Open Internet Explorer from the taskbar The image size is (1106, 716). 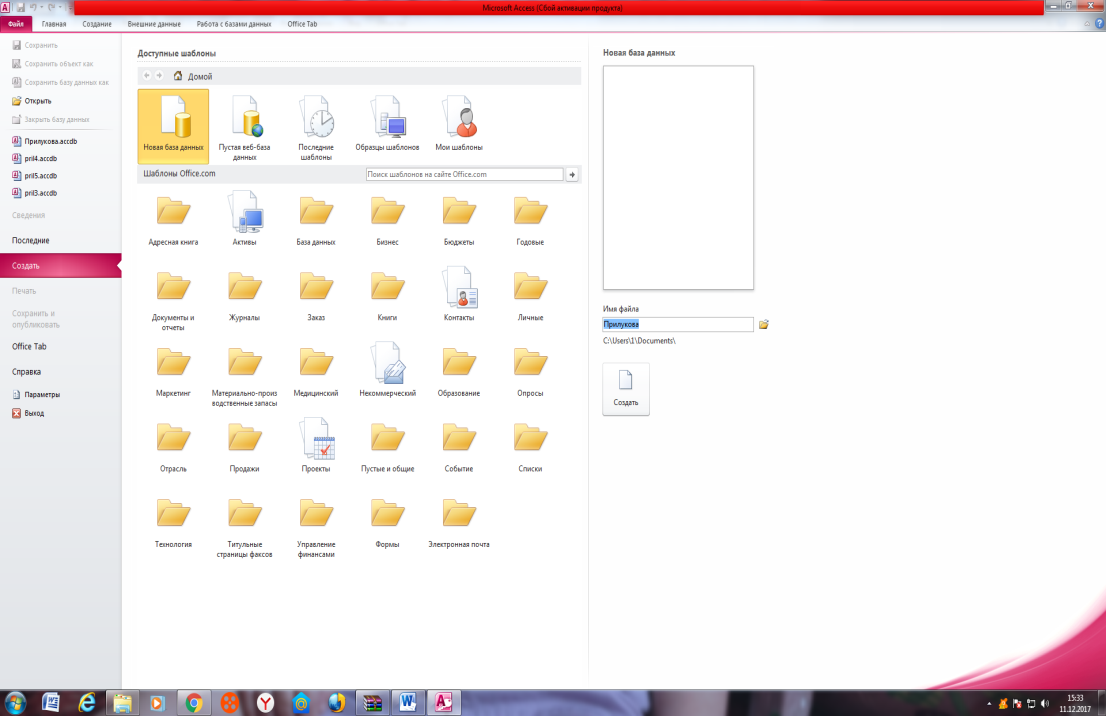[x=87, y=703]
